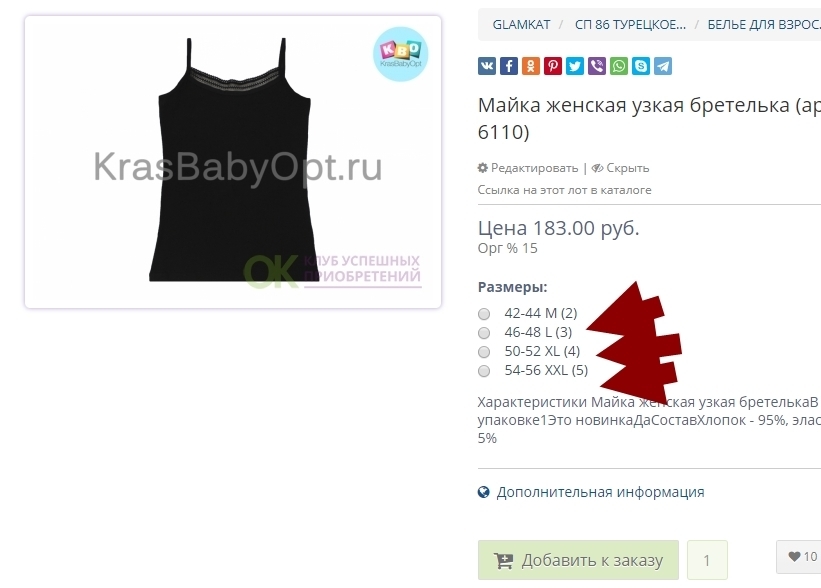Share through the Viber icon
Image resolution: width=821 pixels, height=588 pixels.
coord(596,66)
